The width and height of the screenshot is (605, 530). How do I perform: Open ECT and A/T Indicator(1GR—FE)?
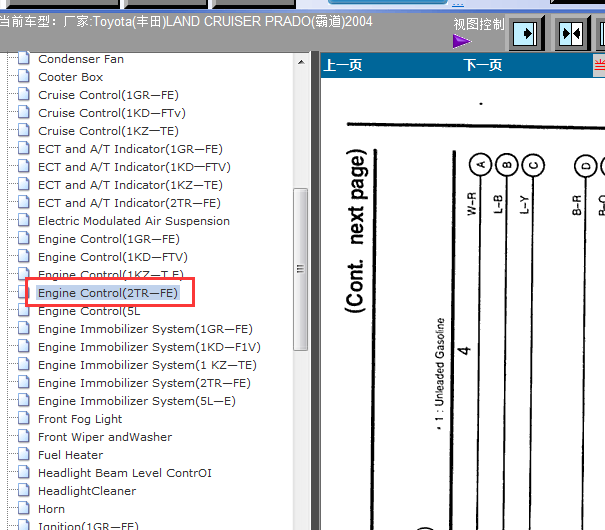click(x=130, y=149)
